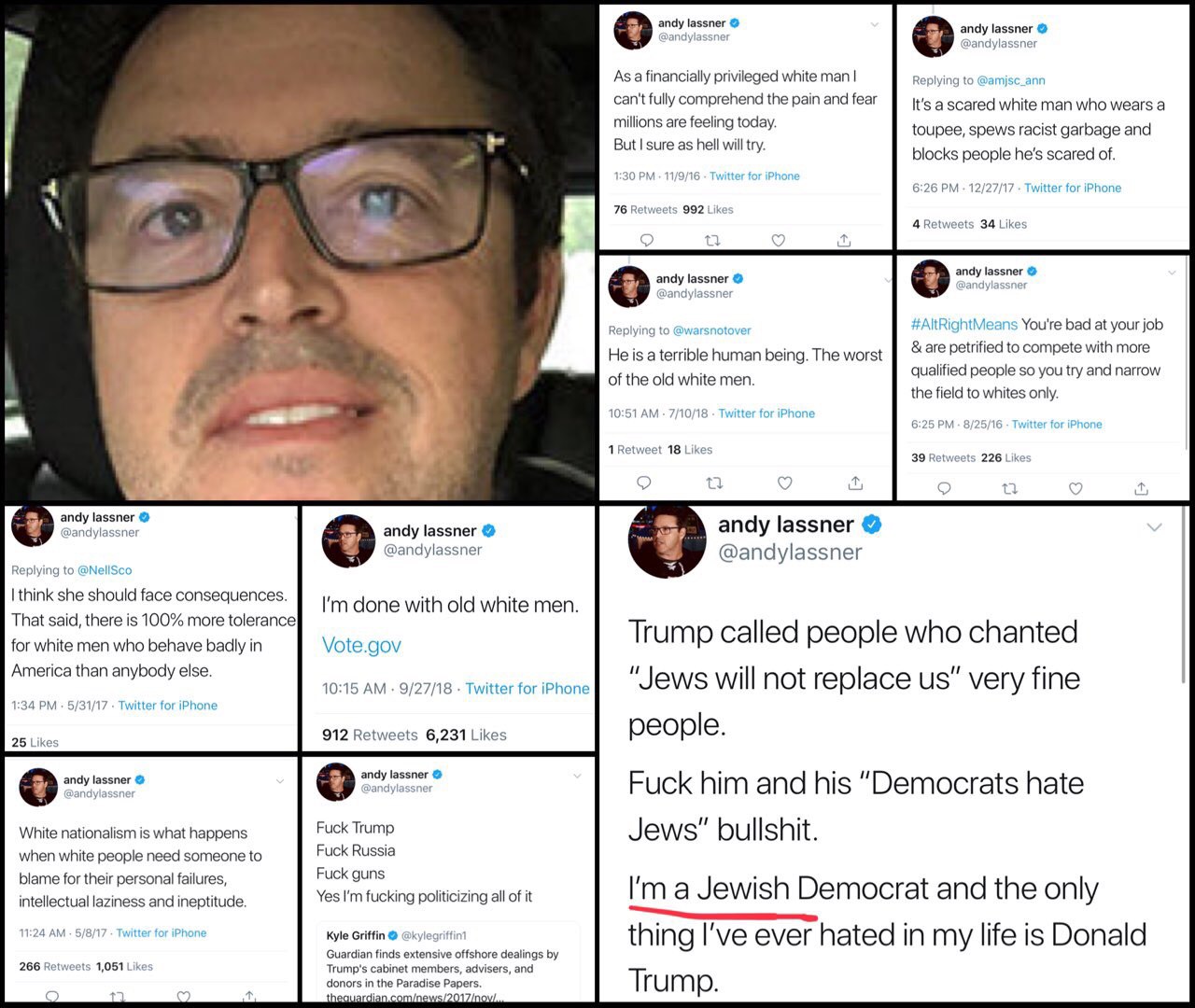Viewport: 1195px width, 1008px height.
Task: Open the Vote.gov link
Action: pyautogui.click(x=361, y=645)
